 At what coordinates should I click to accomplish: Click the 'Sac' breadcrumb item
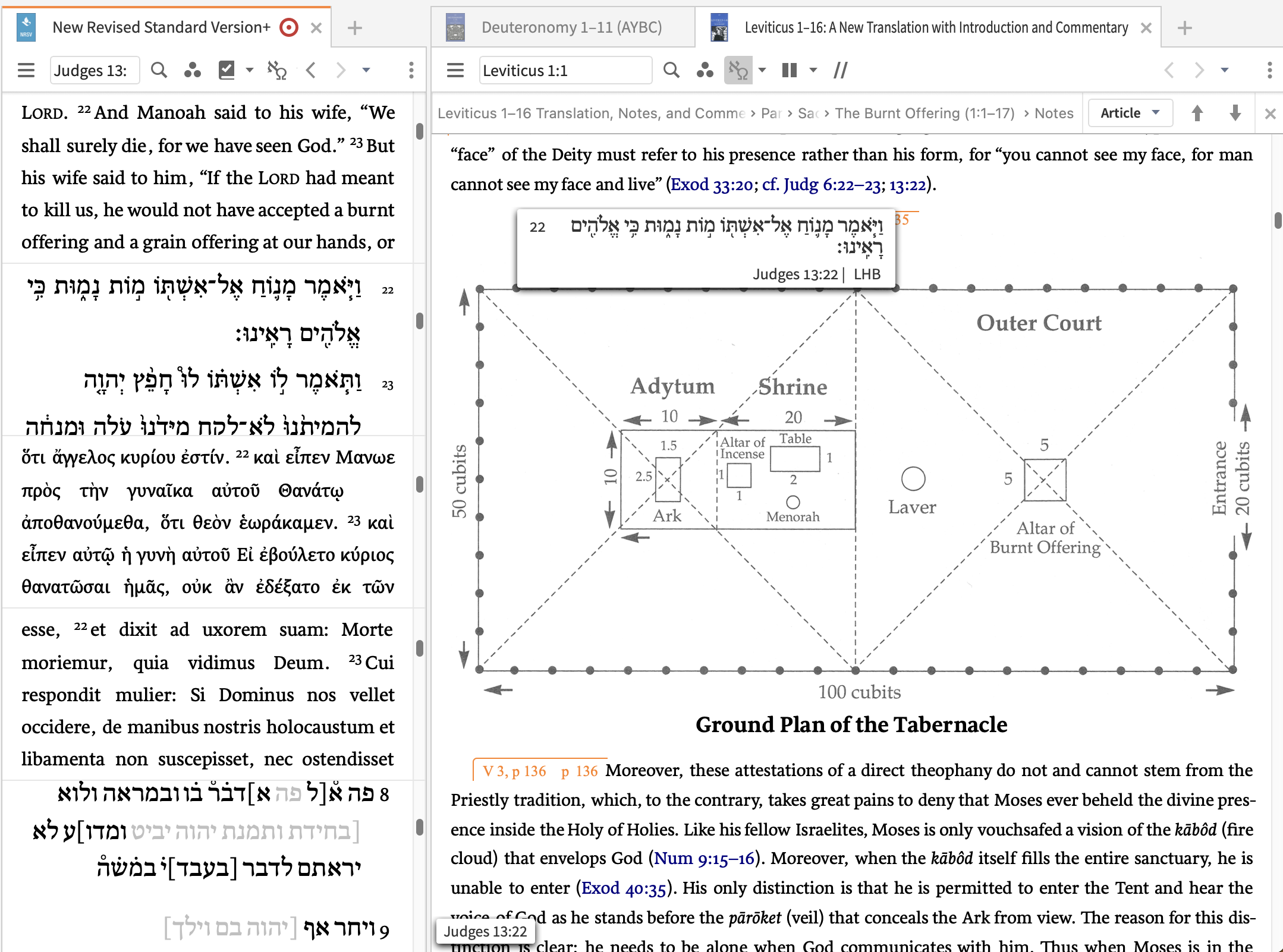point(809,113)
